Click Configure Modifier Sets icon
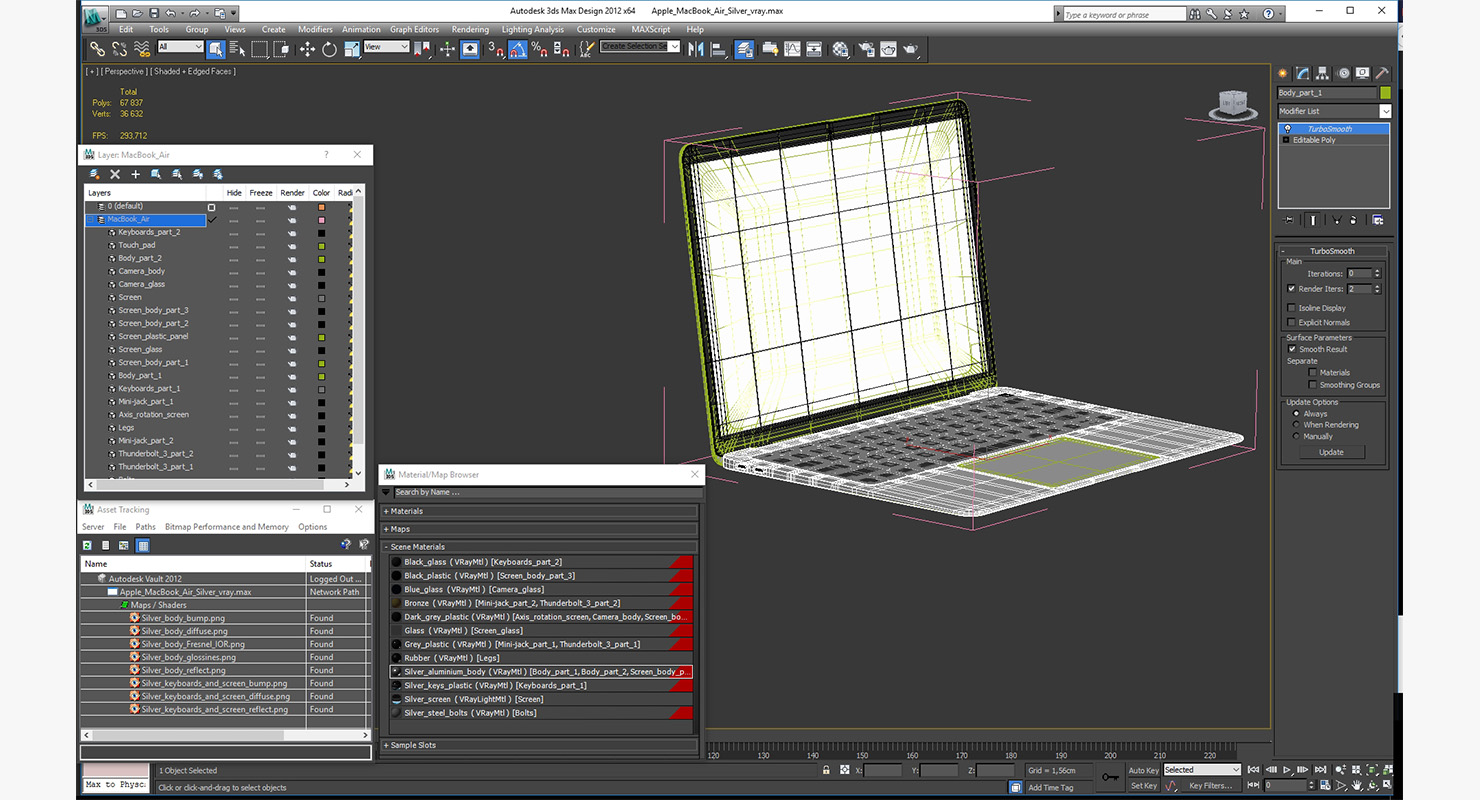 [1378, 220]
